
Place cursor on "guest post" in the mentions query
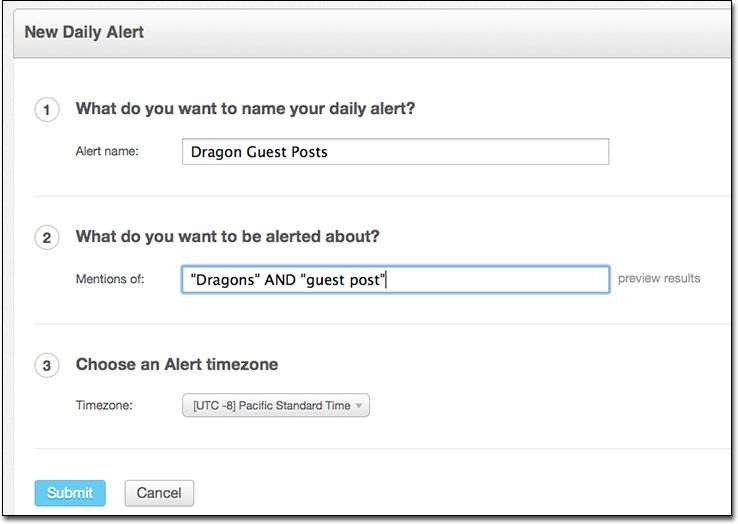(x=340, y=280)
